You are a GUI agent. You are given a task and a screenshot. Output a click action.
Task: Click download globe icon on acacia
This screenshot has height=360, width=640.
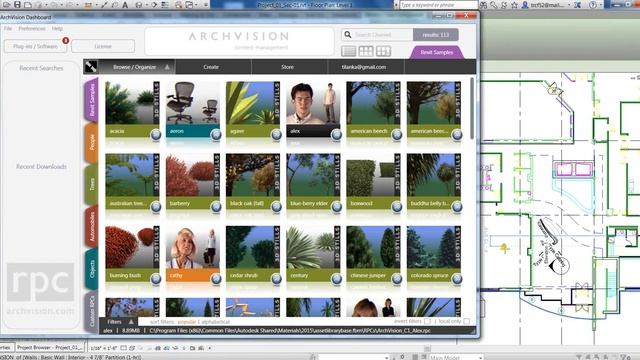tap(156, 134)
